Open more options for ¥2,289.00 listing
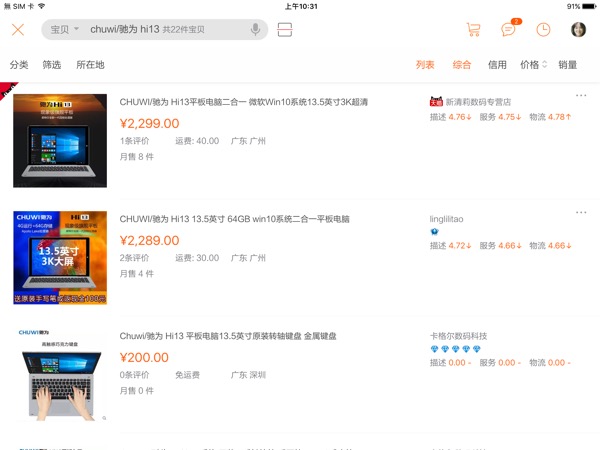Screen dimensions: 600x450 click(x=581, y=212)
